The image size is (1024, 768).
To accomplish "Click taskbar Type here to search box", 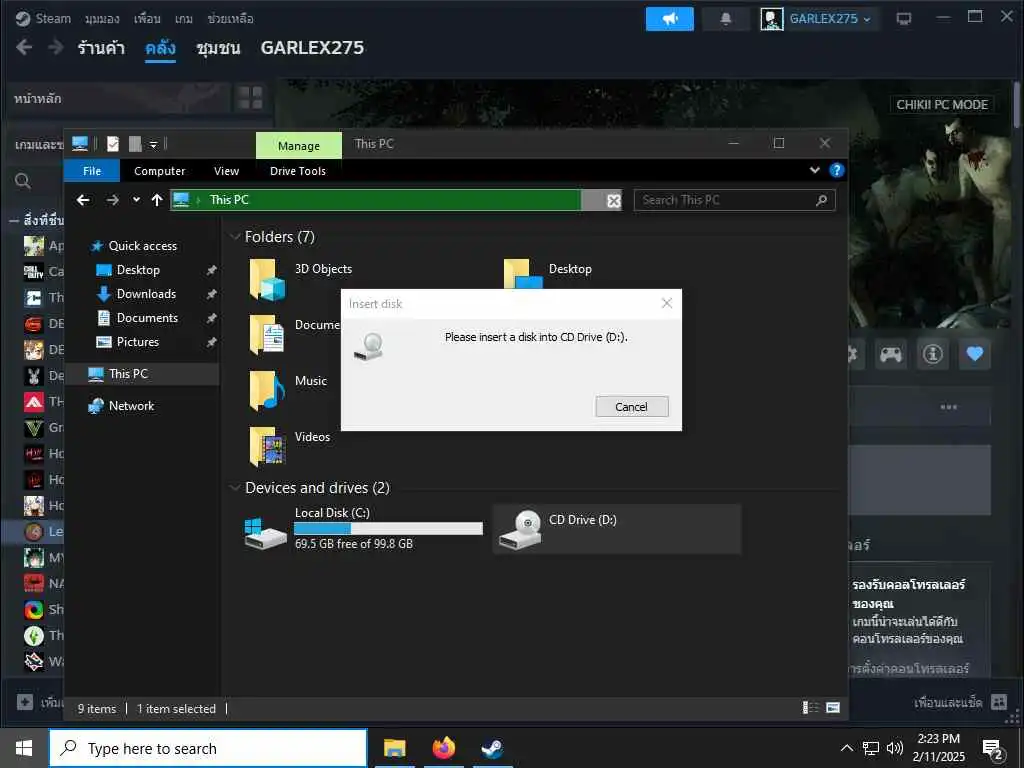I will [208, 748].
